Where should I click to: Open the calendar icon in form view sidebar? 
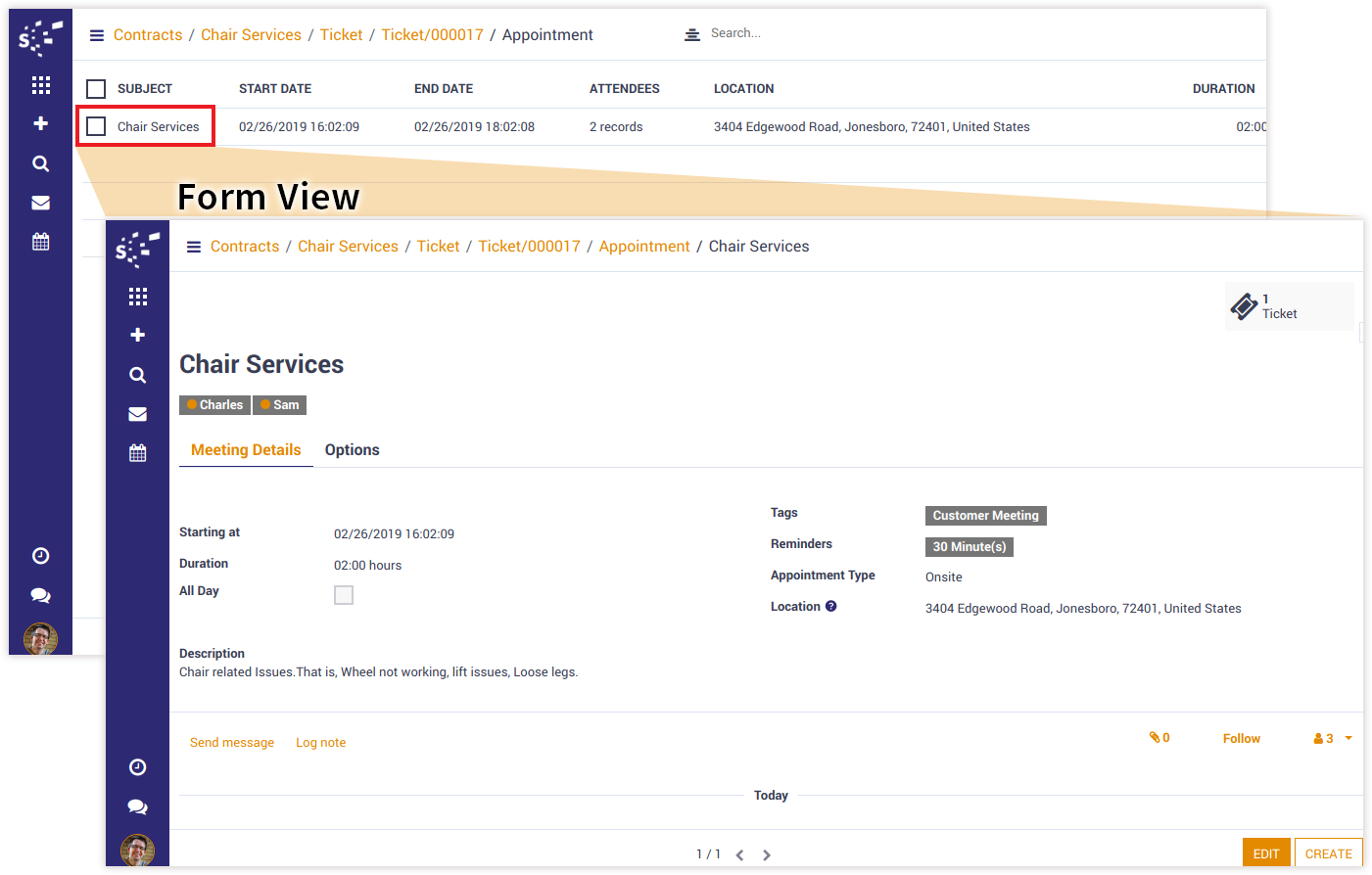[138, 453]
